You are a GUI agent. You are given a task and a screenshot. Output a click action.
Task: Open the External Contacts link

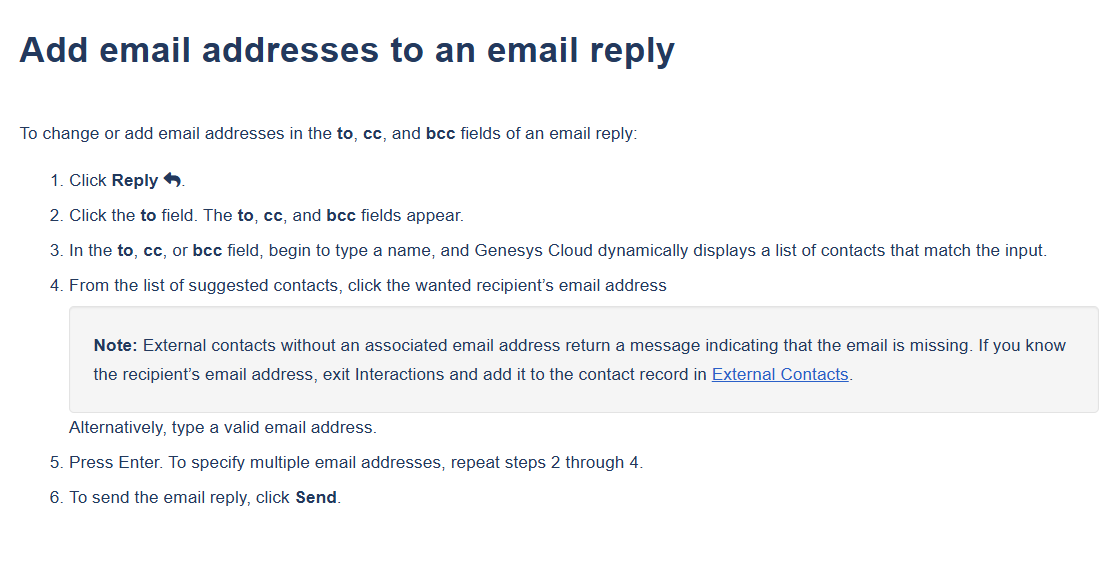[779, 375]
